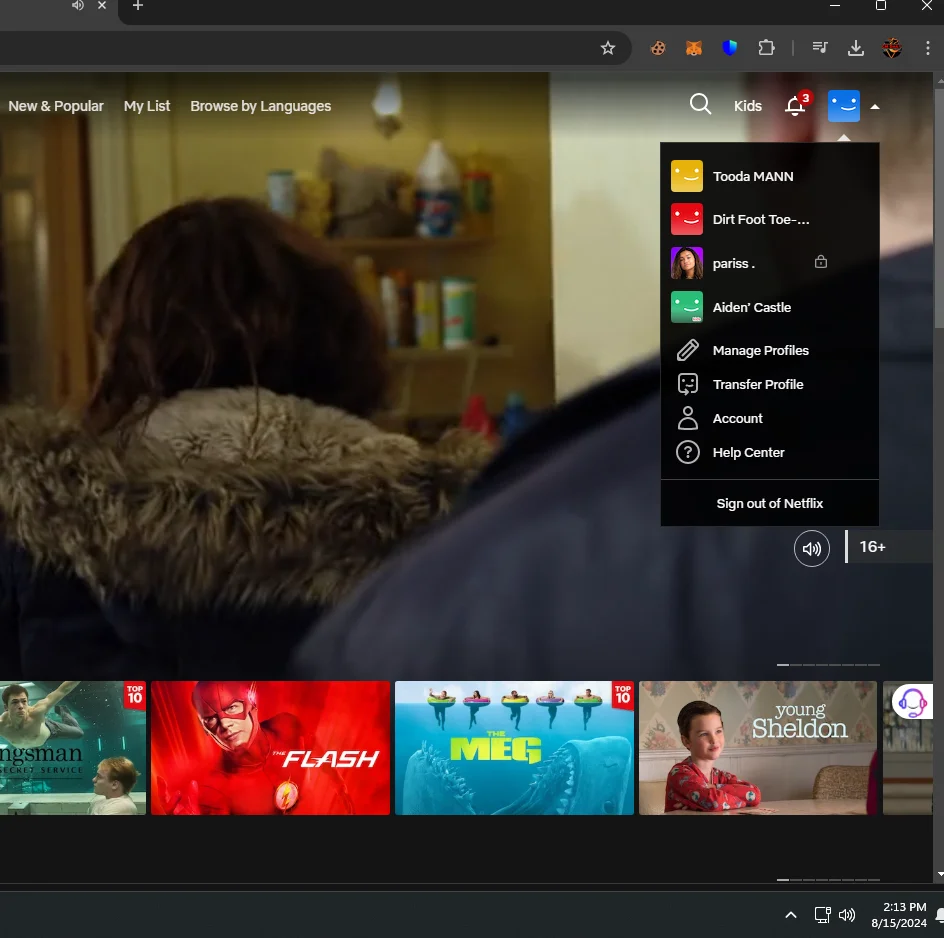Open browser downloads icon
The height and width of the screenshot is (938, 944).
[x=856, y=48]
